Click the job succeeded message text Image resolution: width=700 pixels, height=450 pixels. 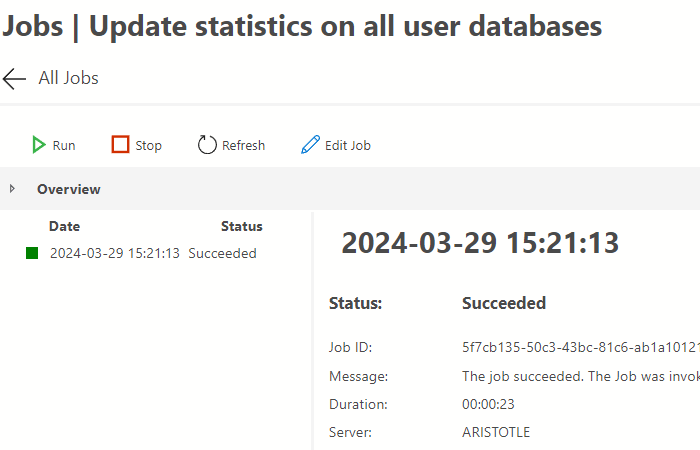pyautogui.click(x=580, y=376)
